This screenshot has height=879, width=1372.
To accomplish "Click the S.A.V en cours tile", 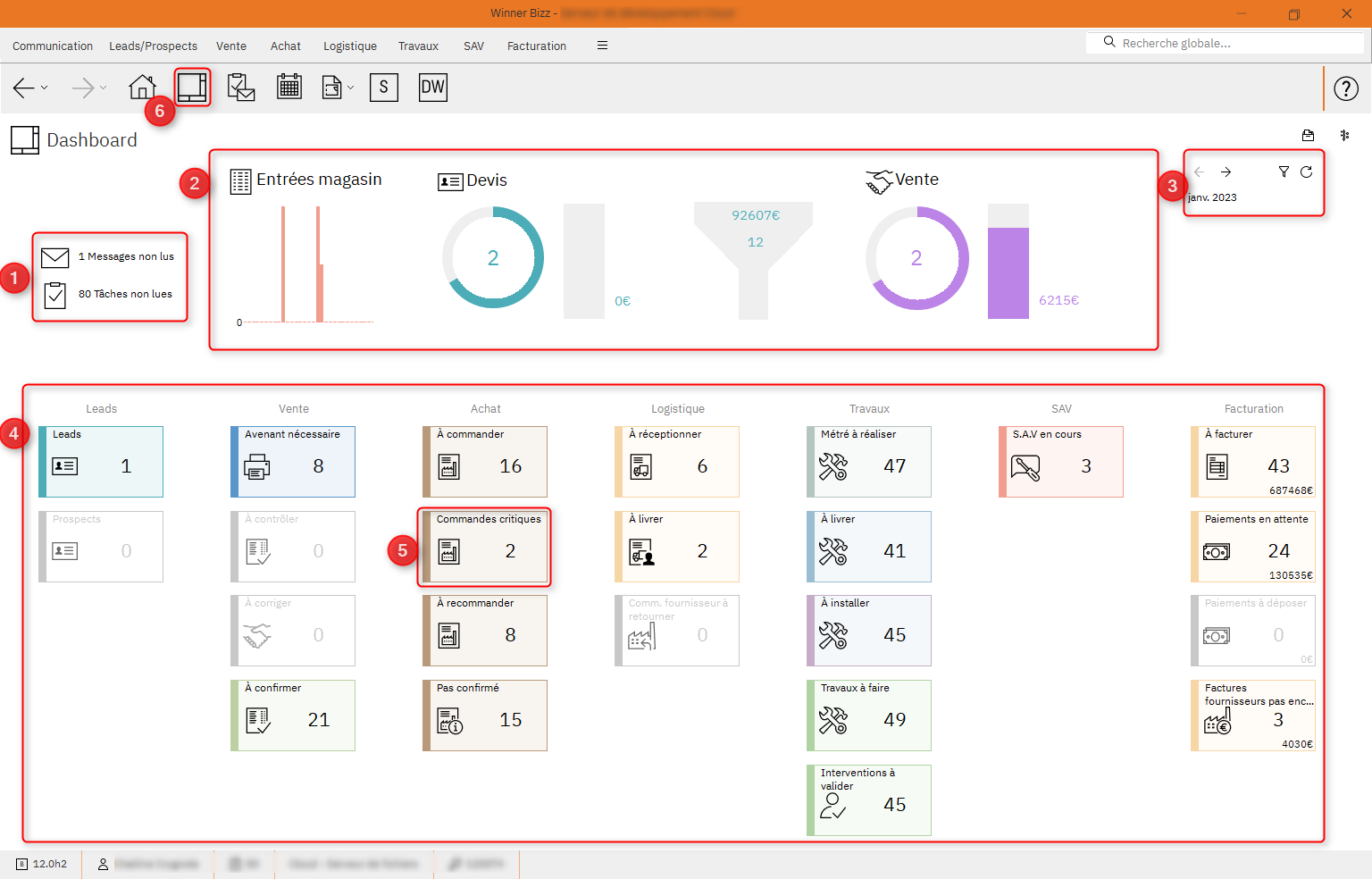I will [x=1060, y=462].
